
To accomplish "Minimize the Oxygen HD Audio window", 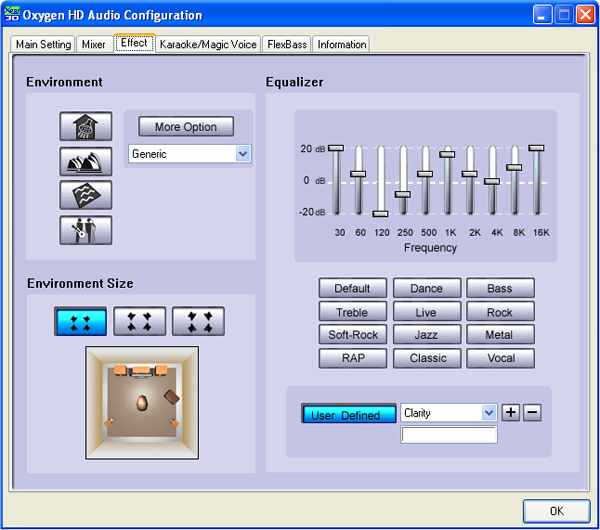I will pyautogui.click(x=542, y=15).
